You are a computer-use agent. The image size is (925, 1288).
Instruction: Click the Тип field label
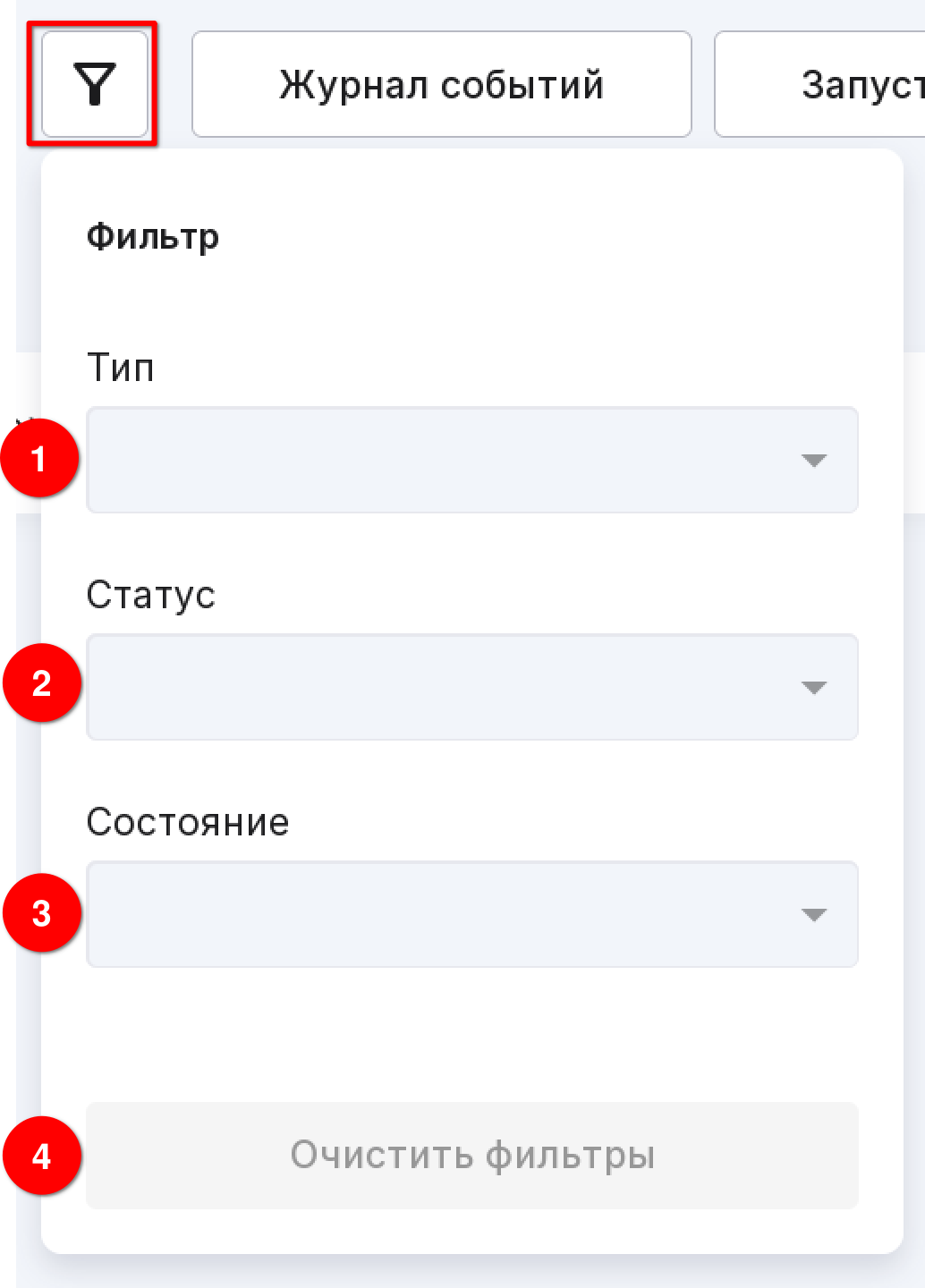pyautogui.click(x=121, y=369)
